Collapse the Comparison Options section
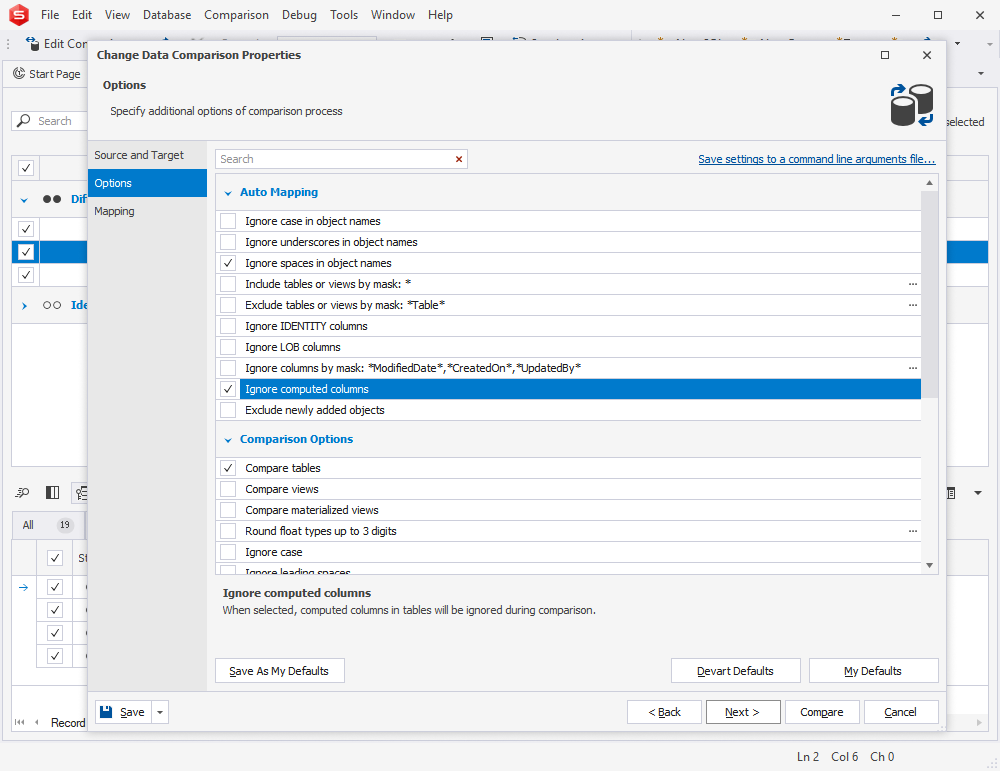This screenshot has width=1000, height=771. (228, 439)
